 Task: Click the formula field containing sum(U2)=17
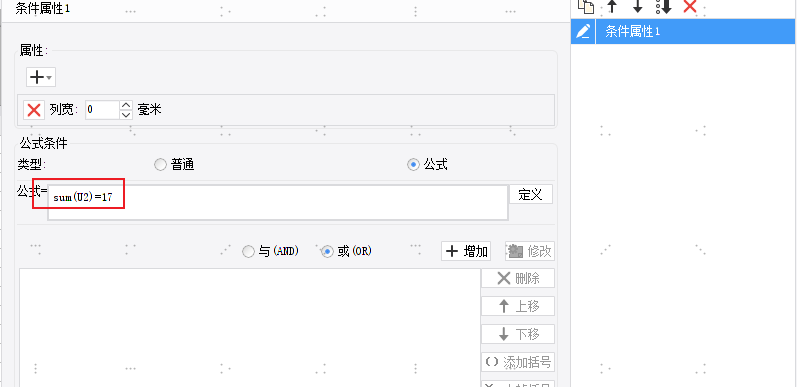tap(278, 202)
